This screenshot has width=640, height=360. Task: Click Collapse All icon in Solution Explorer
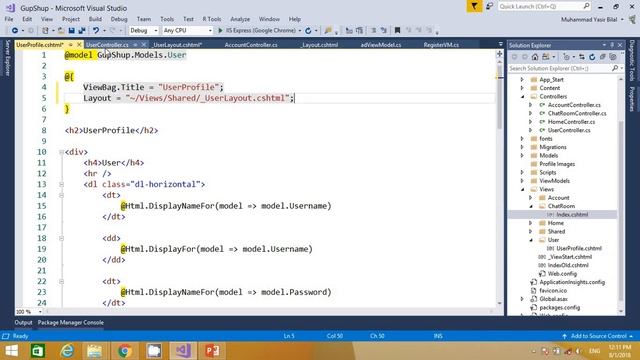[602, 57]
